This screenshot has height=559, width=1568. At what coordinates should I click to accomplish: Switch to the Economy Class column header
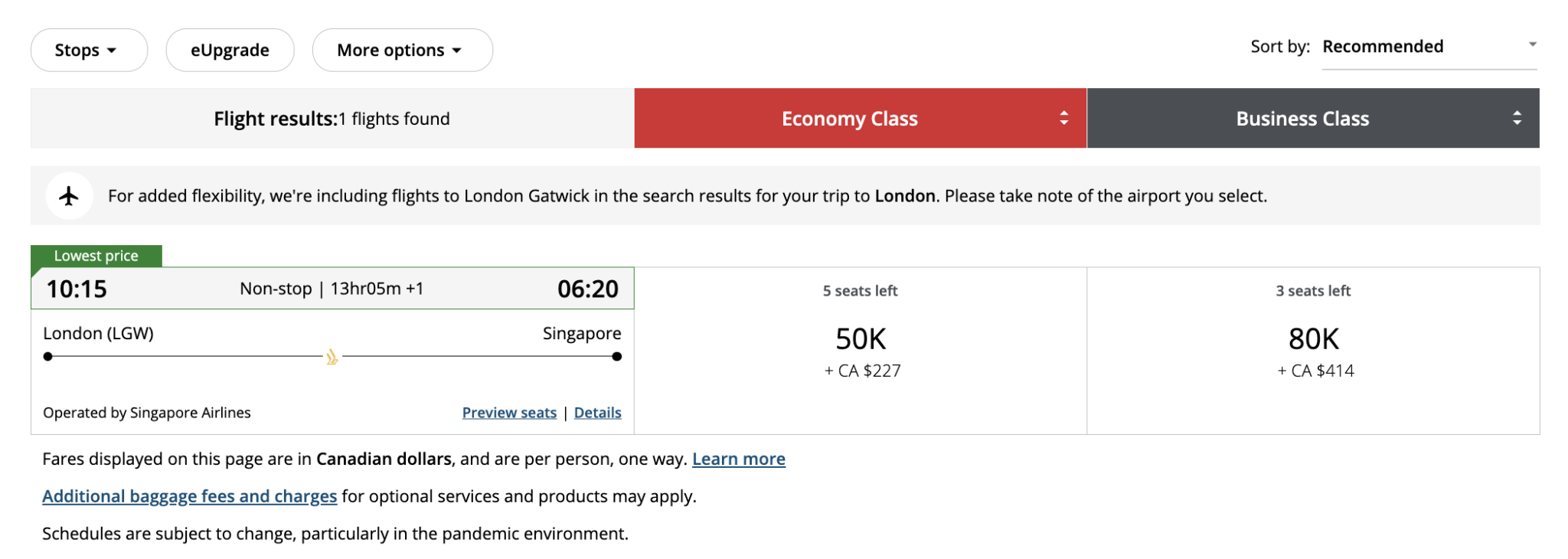(x=850, y=118)
